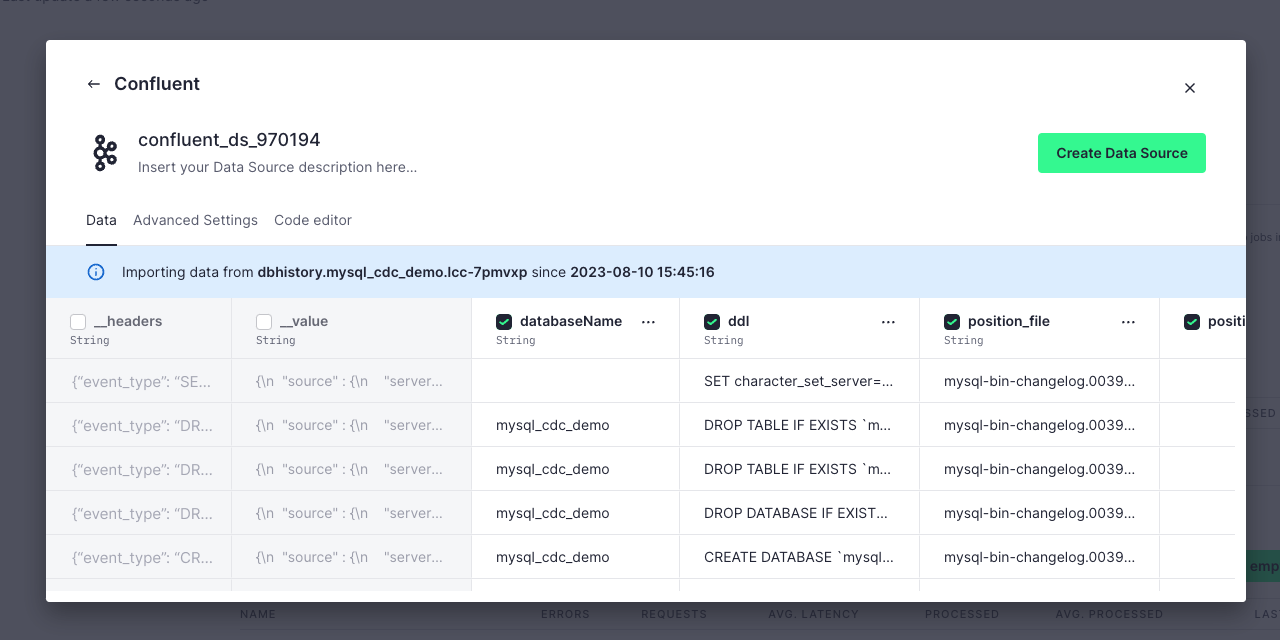Enable the __headers column checkbox
This screenshot has width=1280, height=640.
click(78, 322)
